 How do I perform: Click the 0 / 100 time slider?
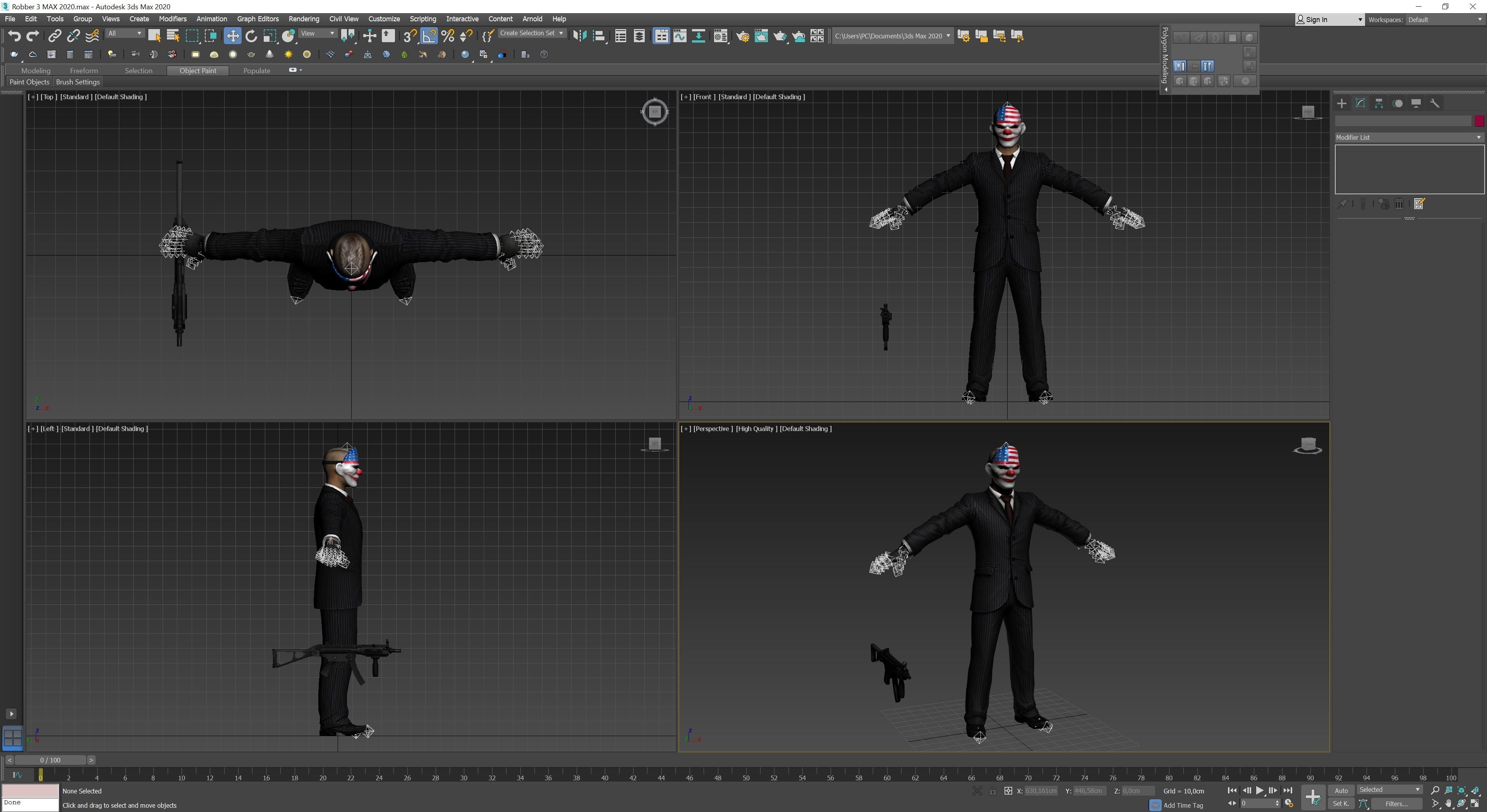[50, 760]
